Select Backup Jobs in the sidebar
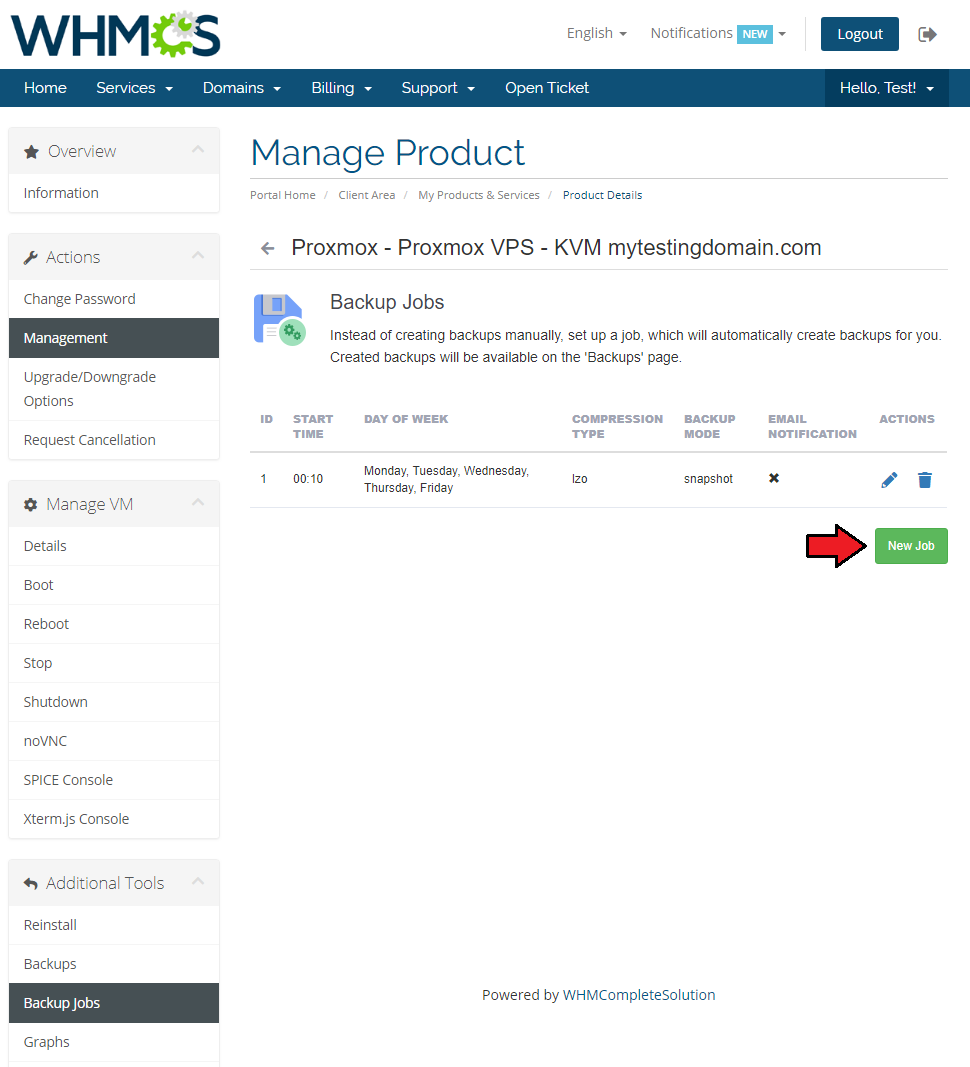The image size is (970, 1067). coord(114,1003)
